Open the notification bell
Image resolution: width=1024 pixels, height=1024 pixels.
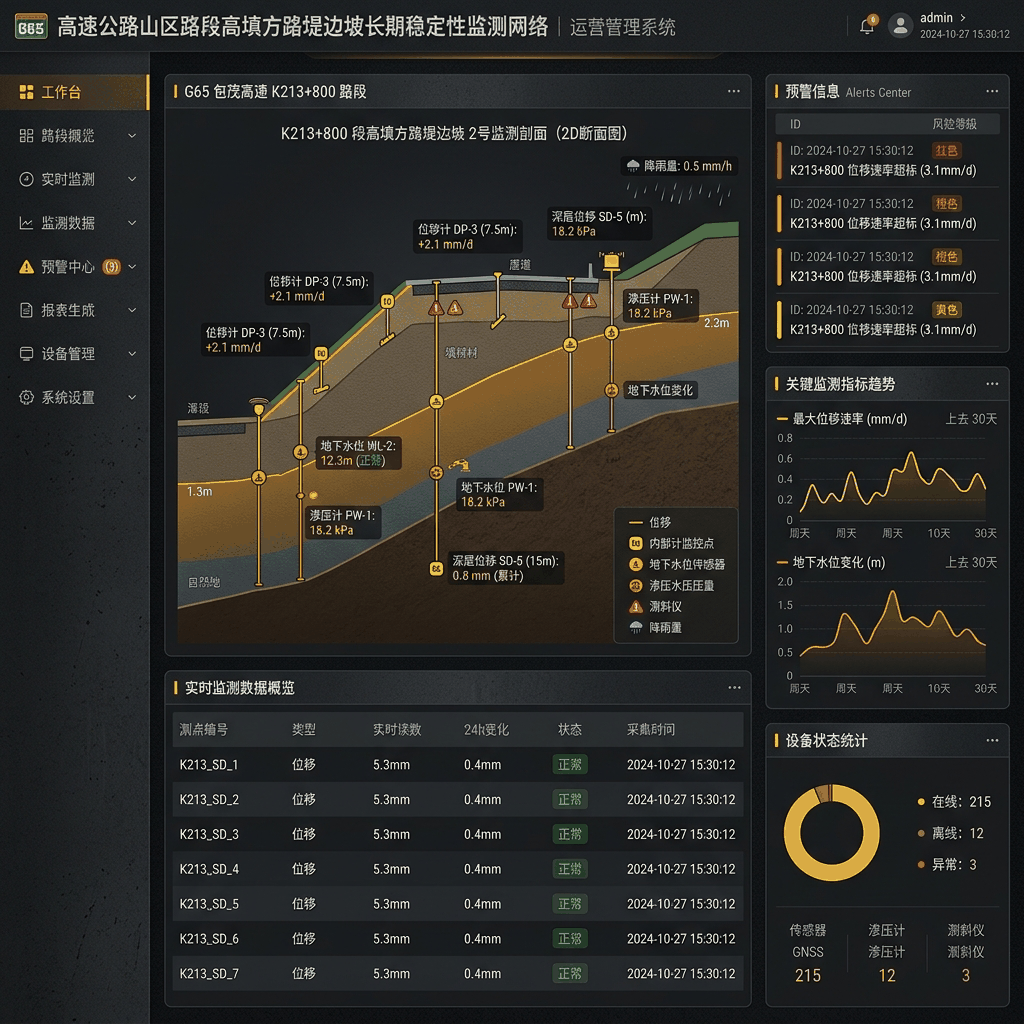point(867,25)
